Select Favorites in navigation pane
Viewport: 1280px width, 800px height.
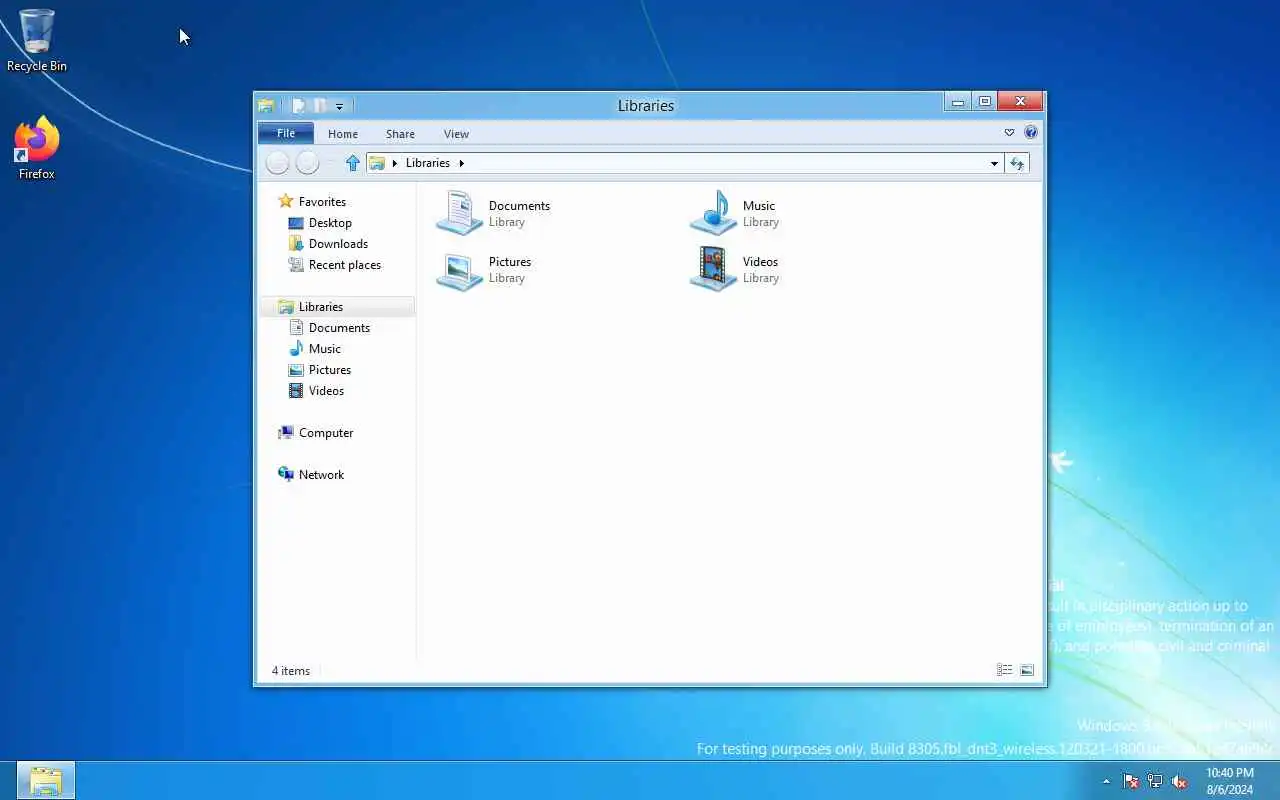click(322, 201)
